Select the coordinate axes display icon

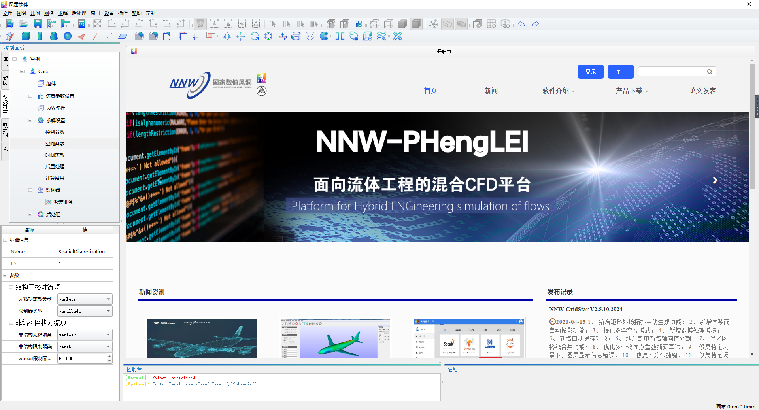pyautogui.click(x=434, y=23)
